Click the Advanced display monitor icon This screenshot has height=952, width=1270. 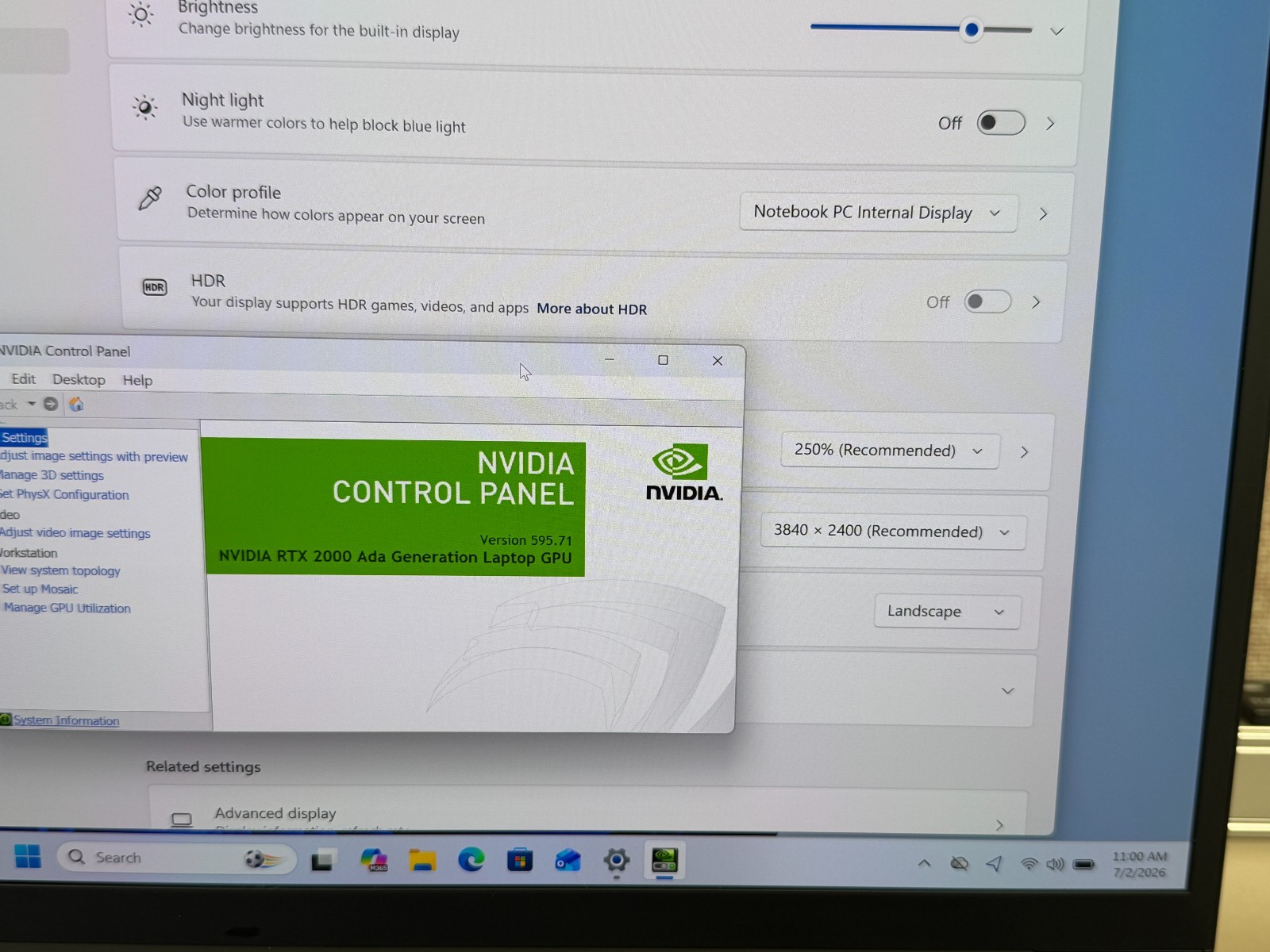coord(182,819)
